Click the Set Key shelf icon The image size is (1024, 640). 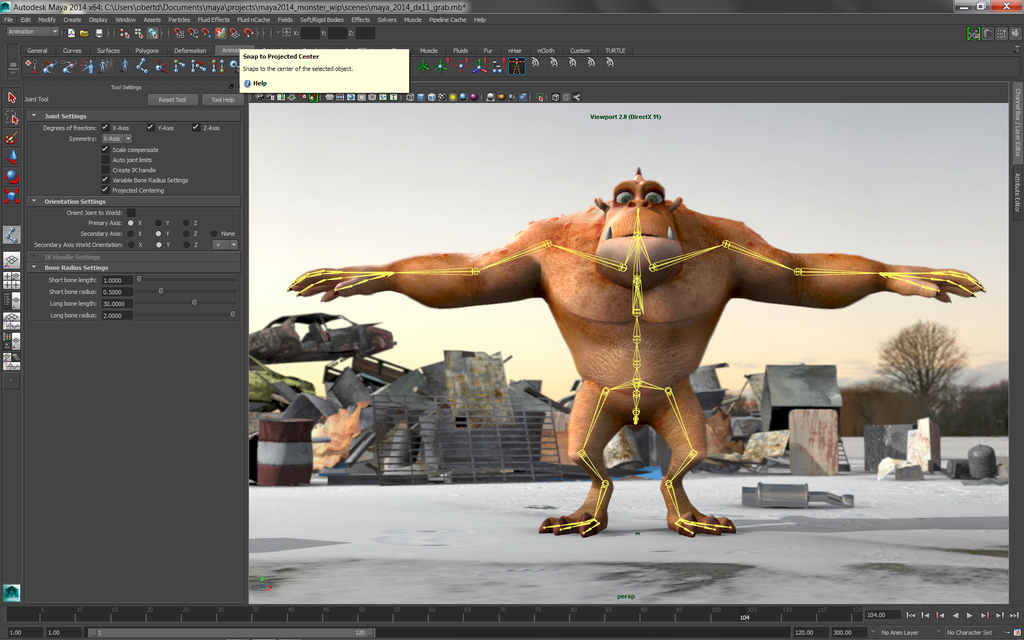31,65
